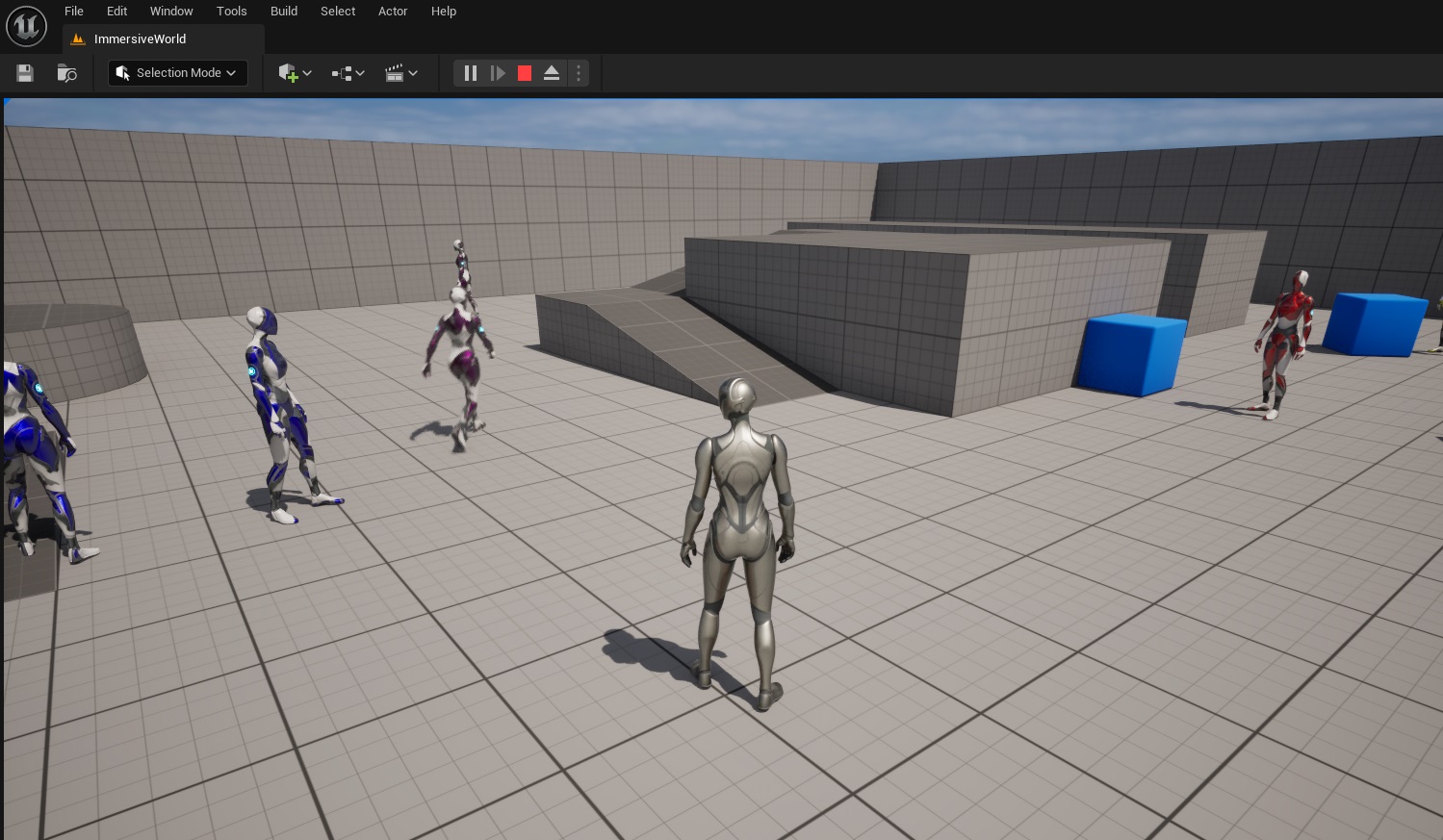This screenshot has height=840, width=1443.
Task: Expand the Add Actor chevron menu
Action: 307,73
